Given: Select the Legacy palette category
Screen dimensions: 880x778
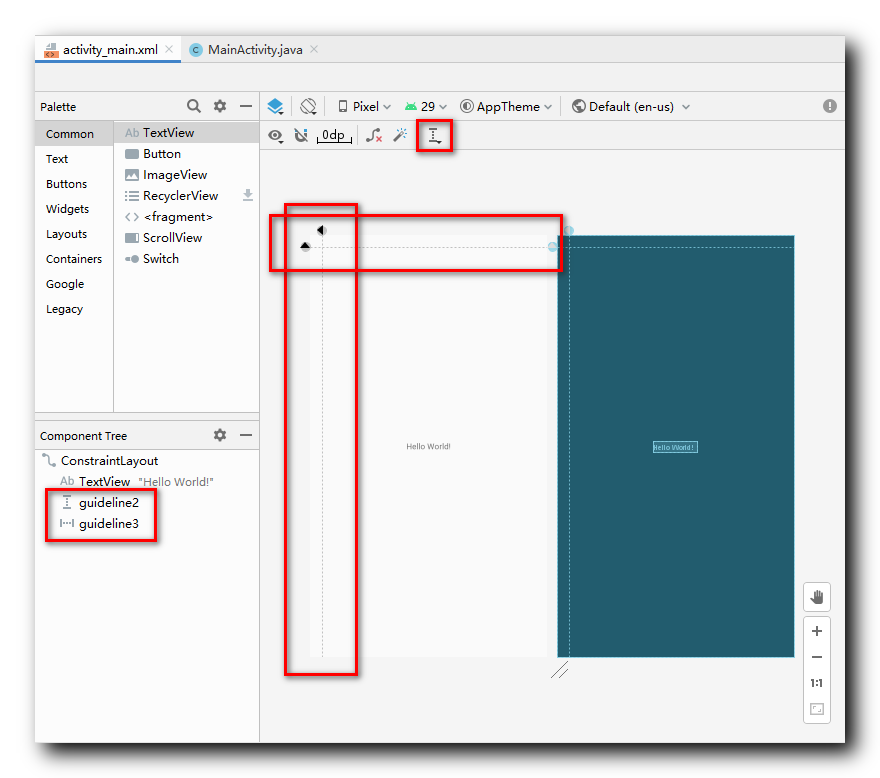Looking at the screenshot, I should click(74, 309).
